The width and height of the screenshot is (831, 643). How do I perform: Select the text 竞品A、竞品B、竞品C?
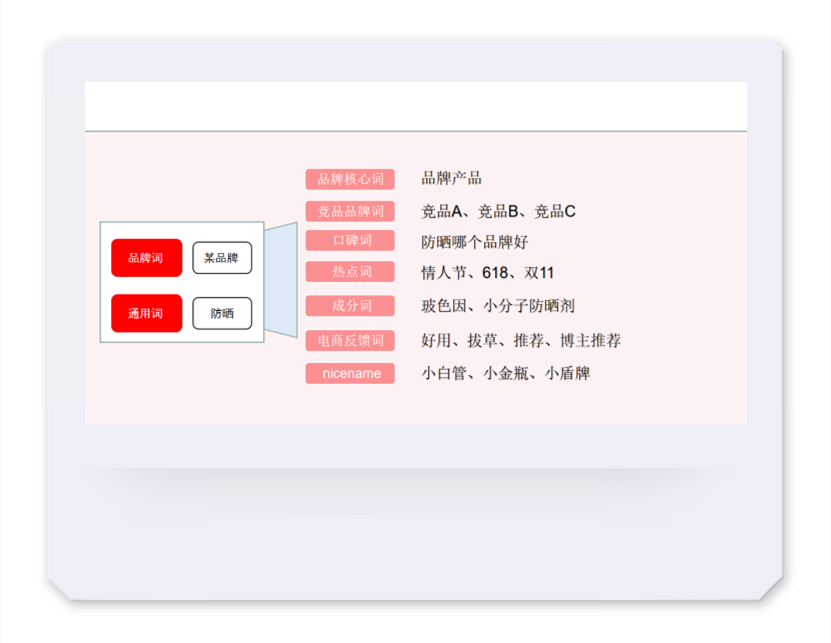498,212
